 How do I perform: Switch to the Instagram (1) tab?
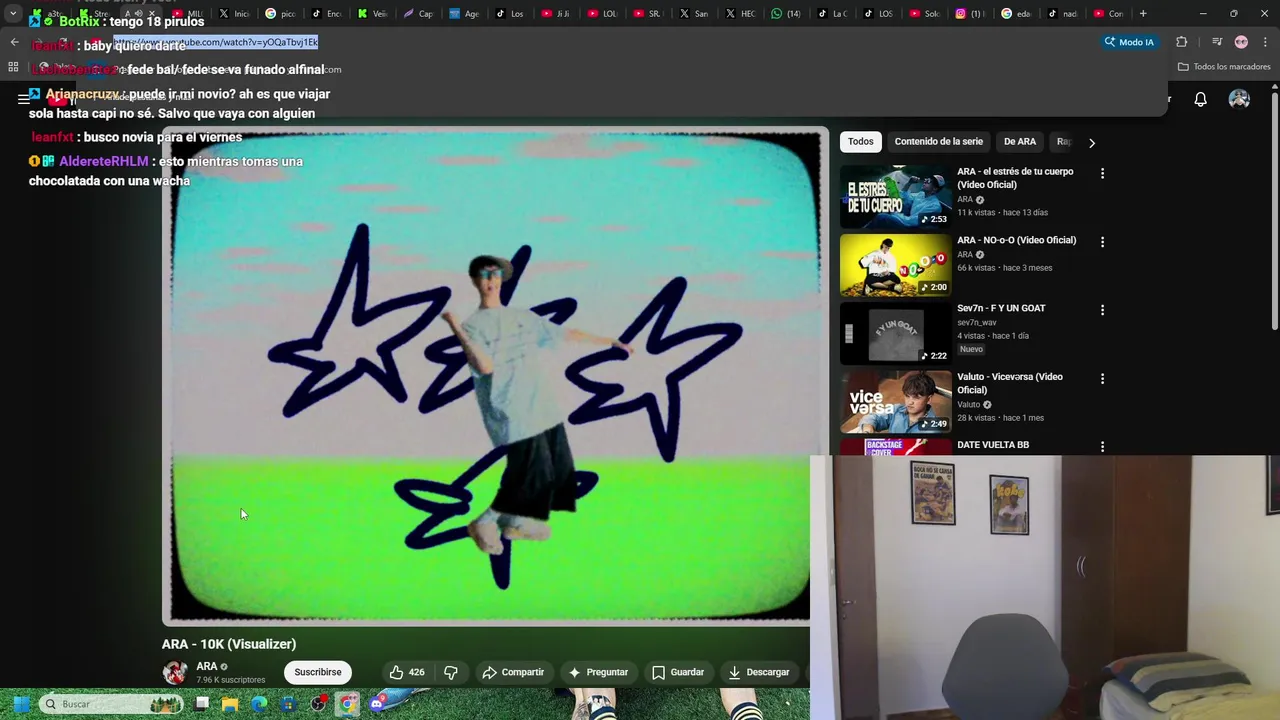coord(970,14)
